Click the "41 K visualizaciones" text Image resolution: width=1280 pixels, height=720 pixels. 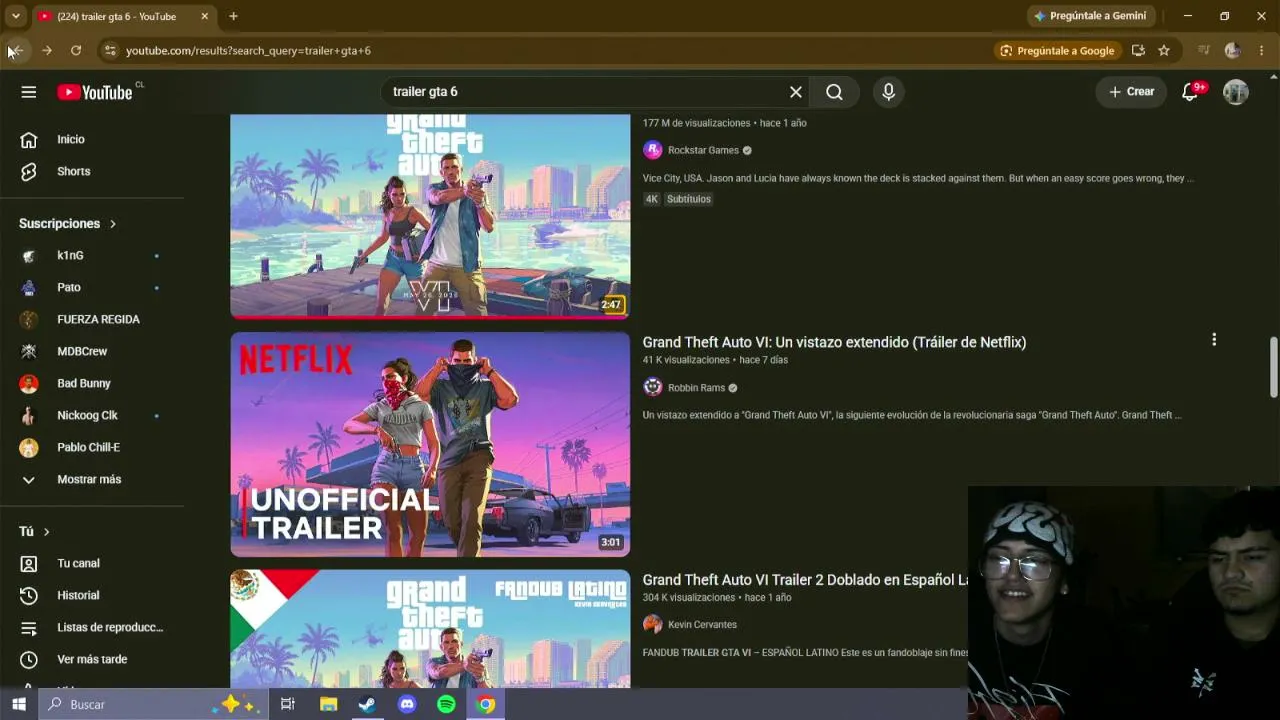[686, 360]
